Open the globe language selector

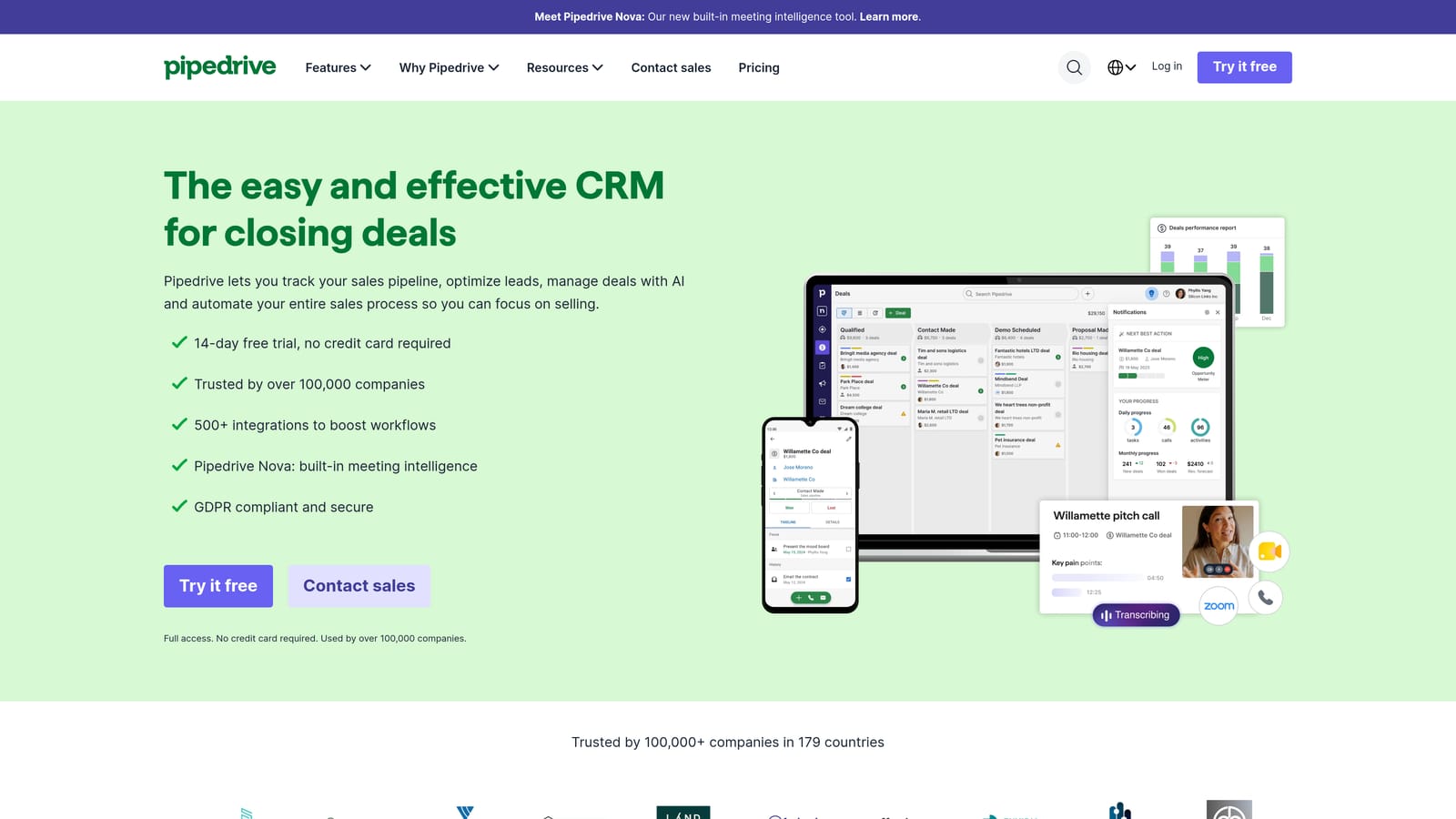[x=1121, y=67]
